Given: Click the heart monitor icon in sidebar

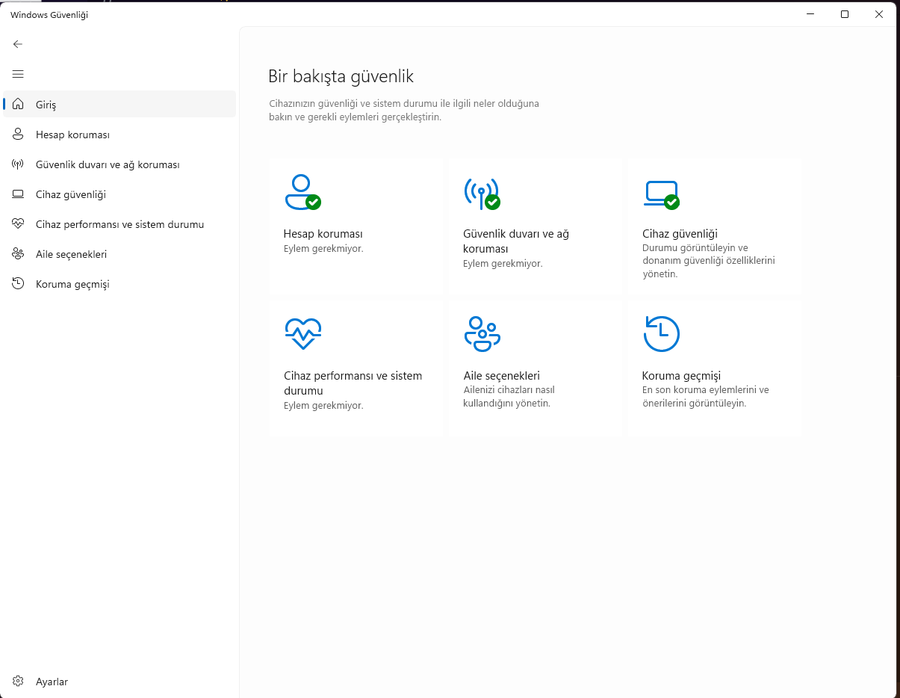Looking at the screenshot, I should click(18, 224).
